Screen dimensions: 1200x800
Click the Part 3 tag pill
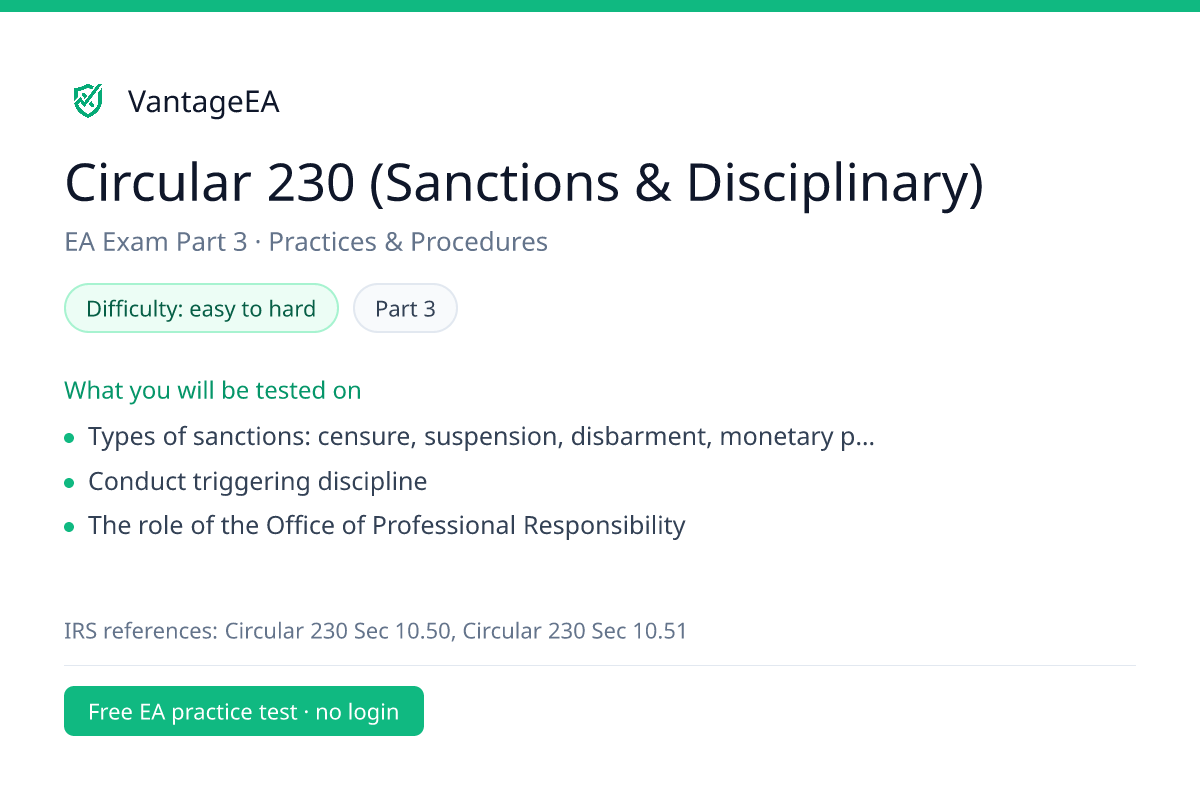tap(405, 309)
